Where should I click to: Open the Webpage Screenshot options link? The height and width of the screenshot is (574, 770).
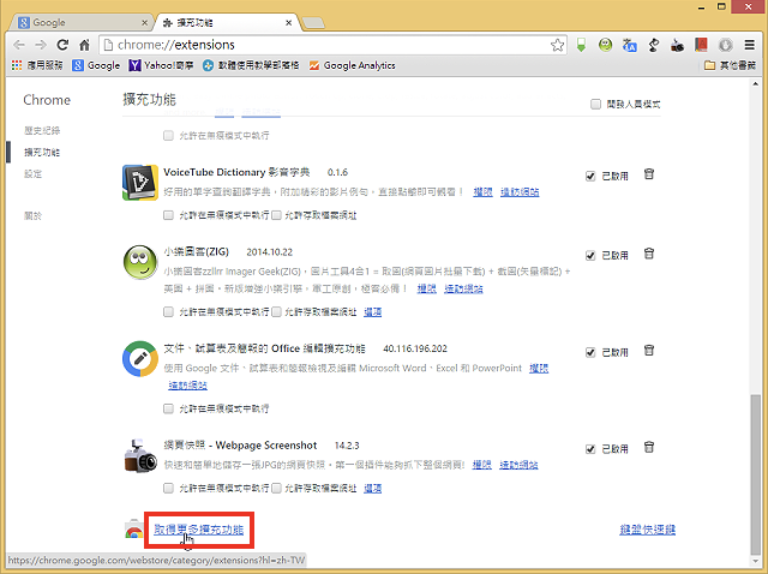pos(373,488)
